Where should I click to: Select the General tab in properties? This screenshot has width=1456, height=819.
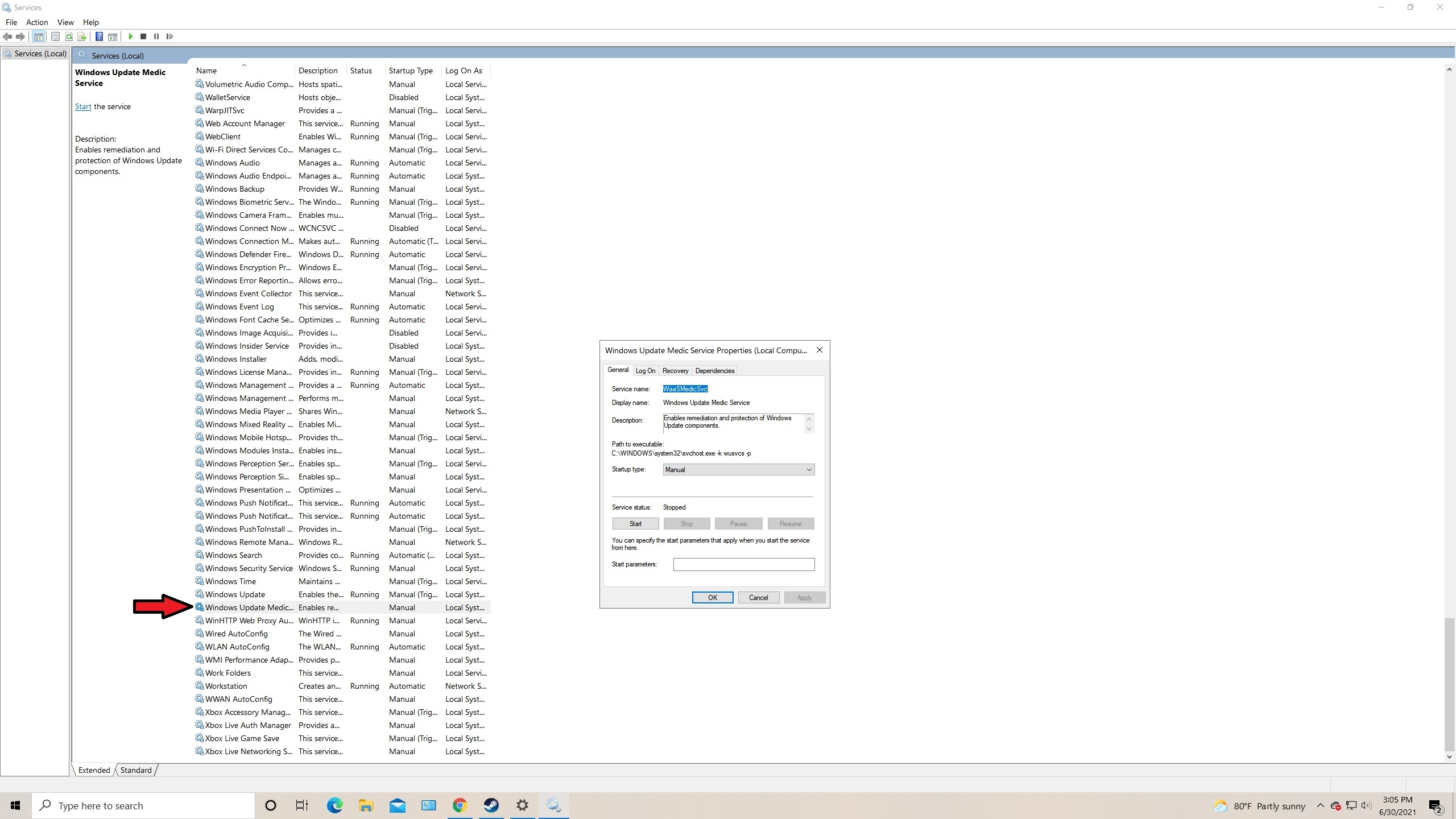pyautogui.click(x=618, y=370)
